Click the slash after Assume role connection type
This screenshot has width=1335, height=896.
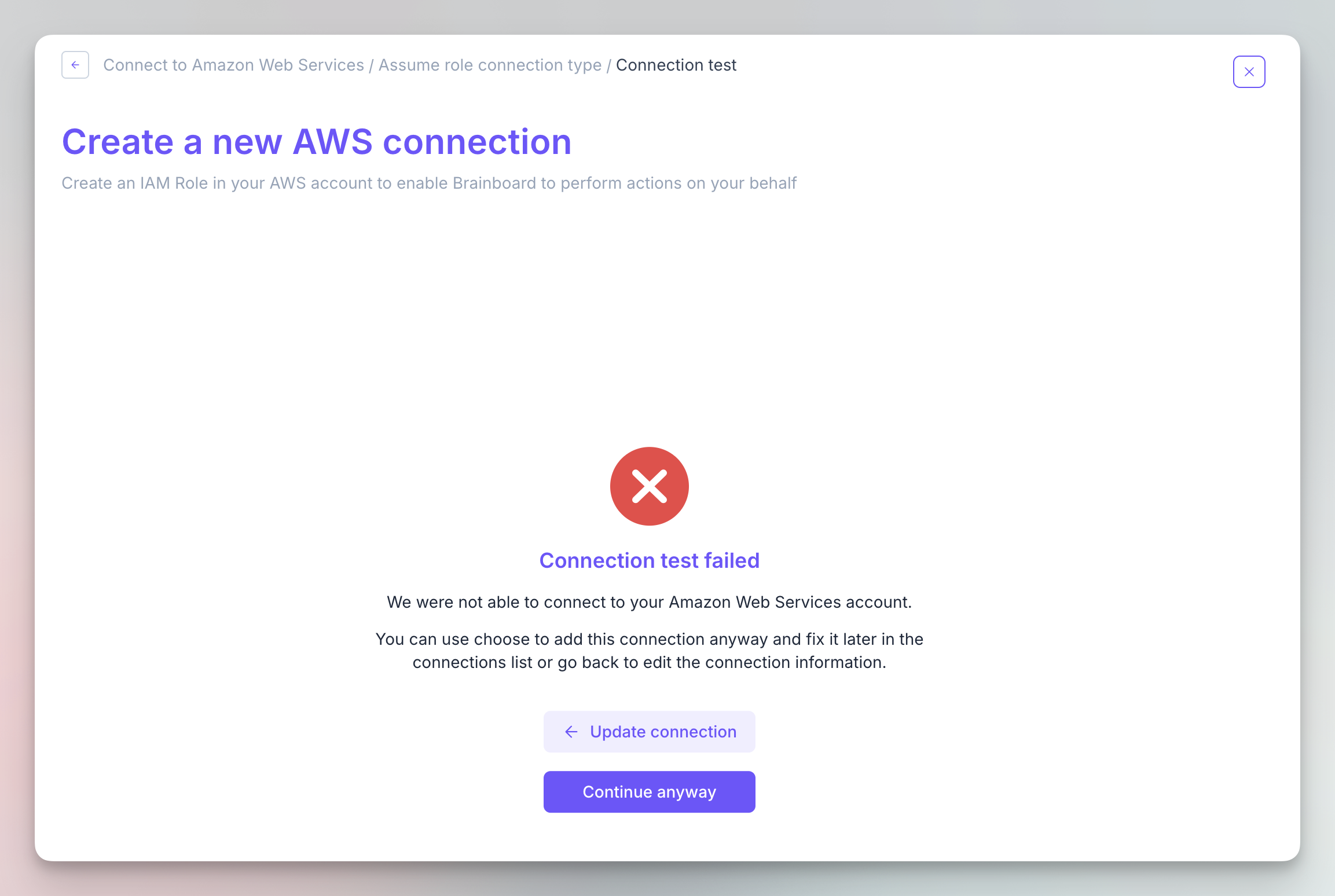tap(609, 65)
